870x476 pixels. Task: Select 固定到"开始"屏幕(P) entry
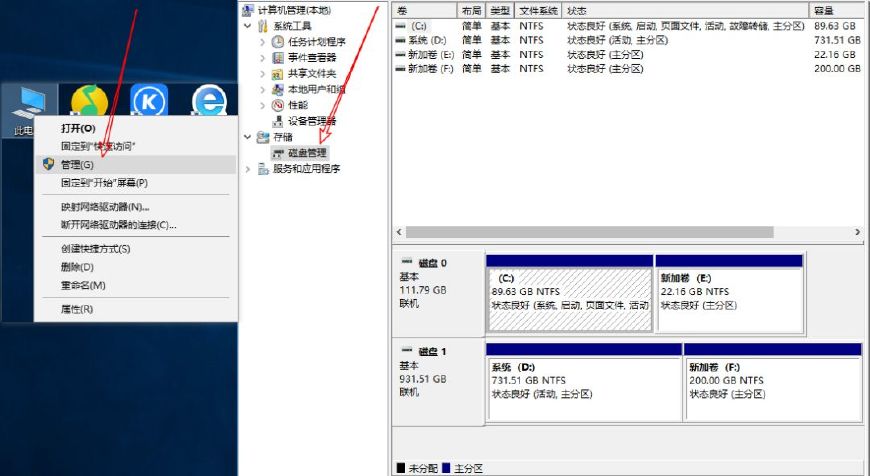[x=135, y=183]
